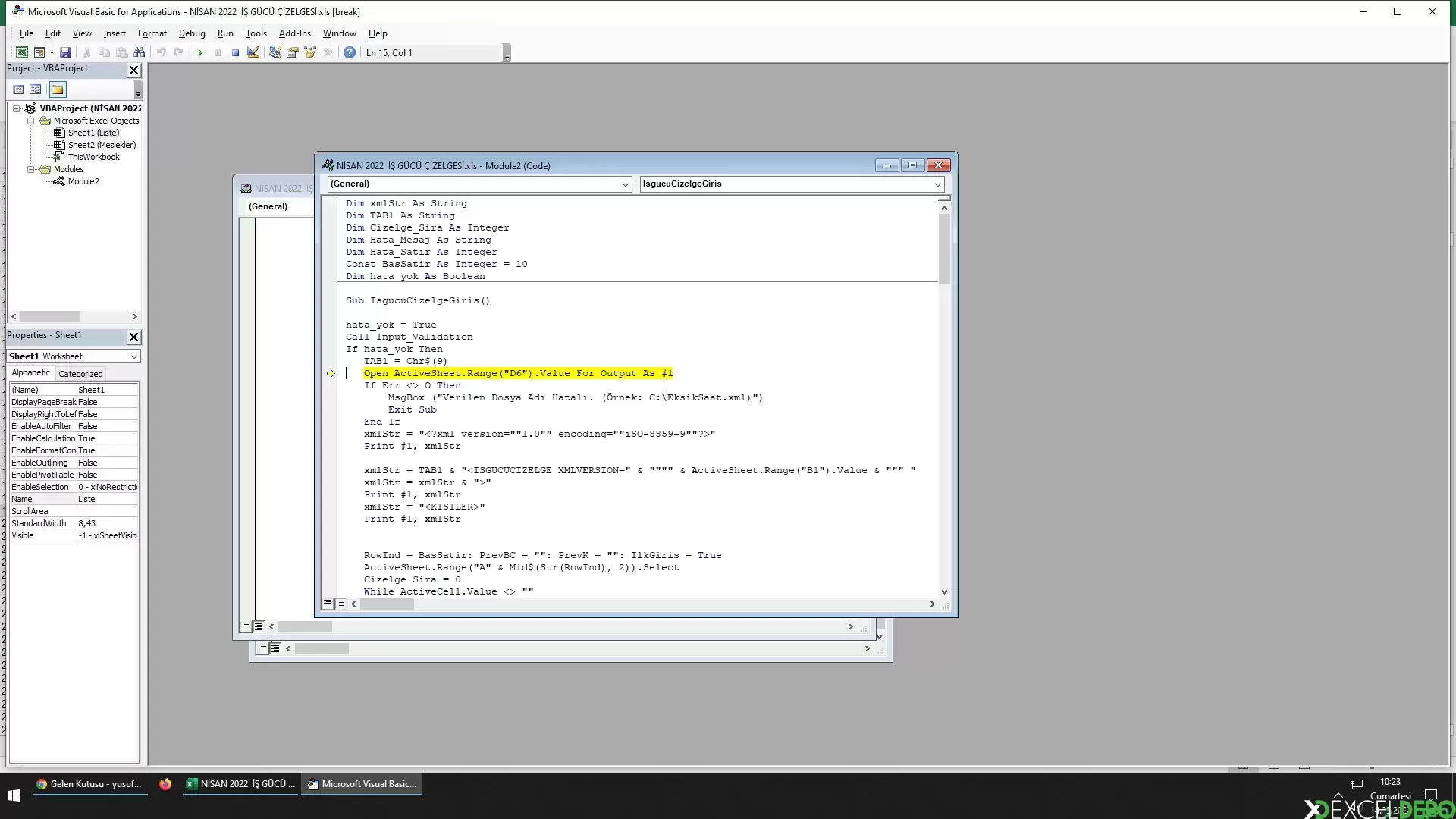Click the Toolbox toolbar icon
The width and height of the screenshot is (1456, 819).
click(328, 52)
